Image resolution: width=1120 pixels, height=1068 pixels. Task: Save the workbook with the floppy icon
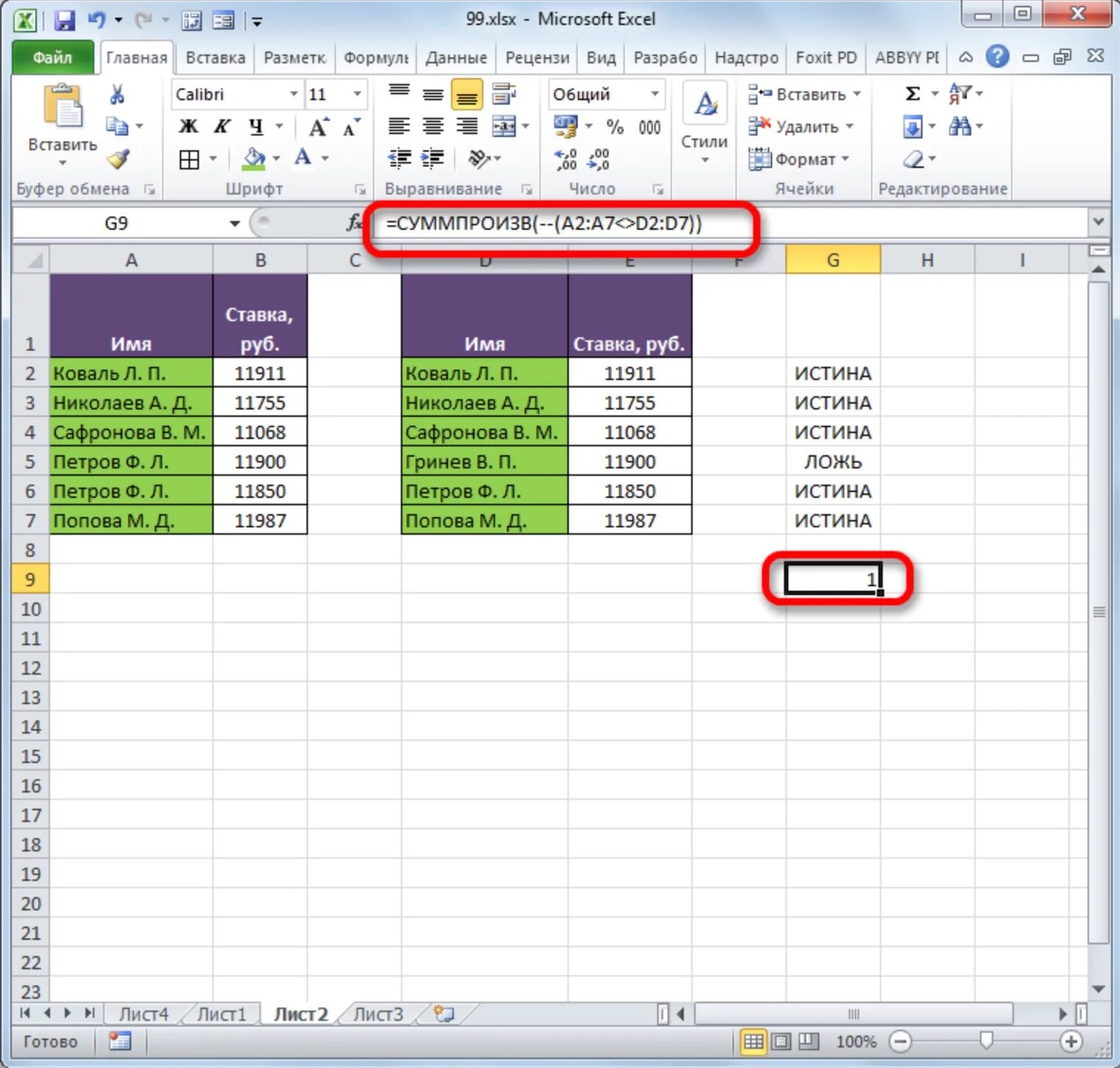(65, 20)
